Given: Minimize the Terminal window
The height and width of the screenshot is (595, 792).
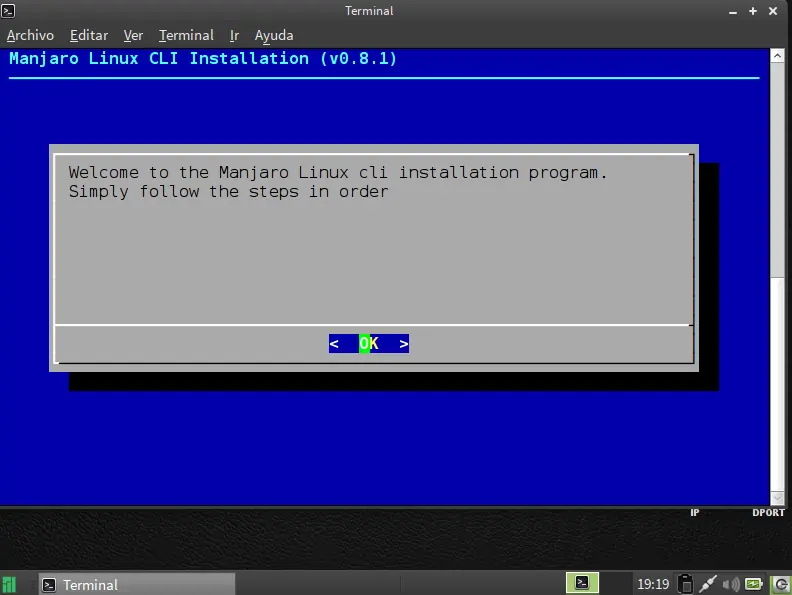Looking at the screenshot, I should [x=733, y=11].
